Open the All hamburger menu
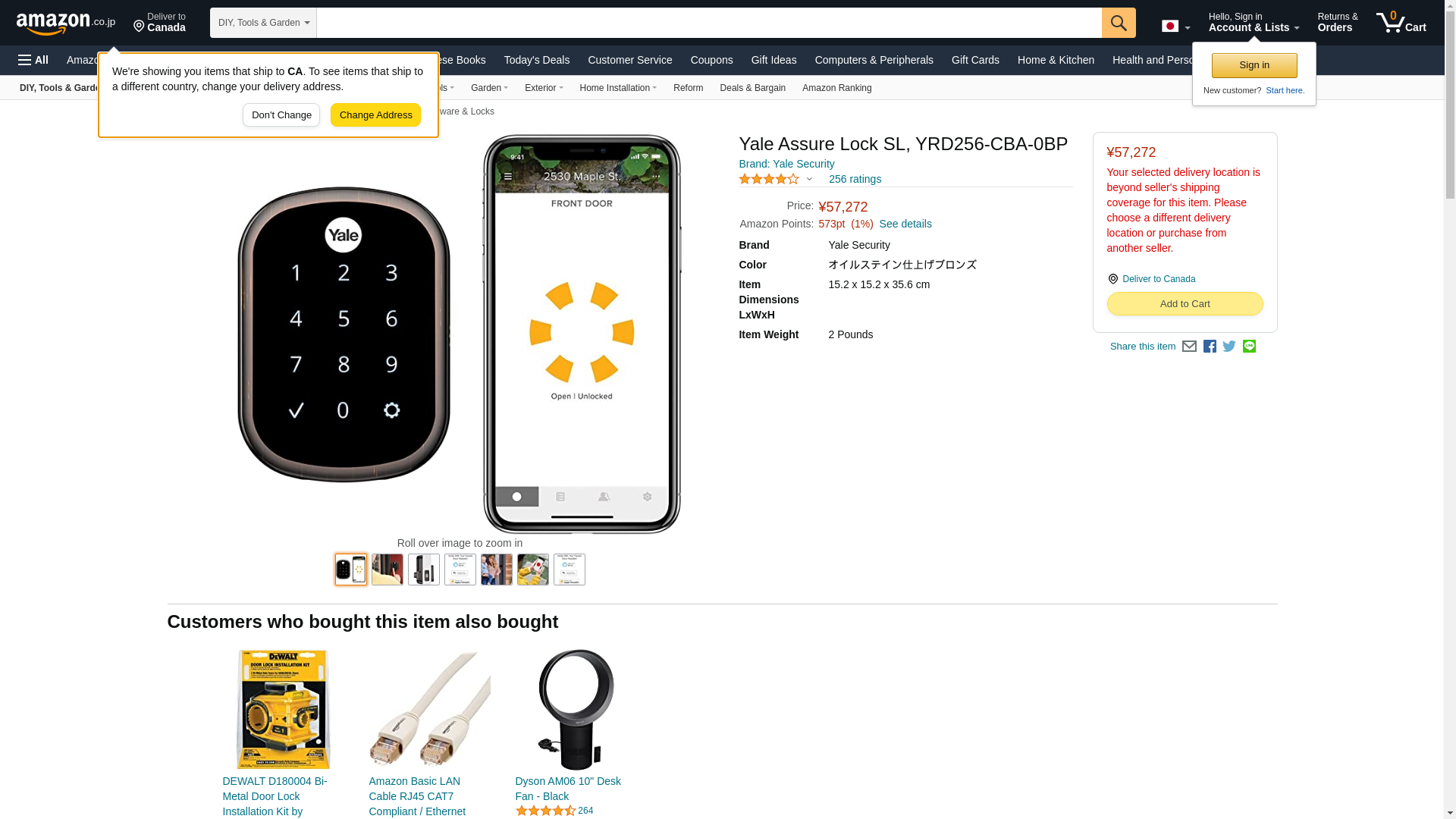 tap(33, 60)
